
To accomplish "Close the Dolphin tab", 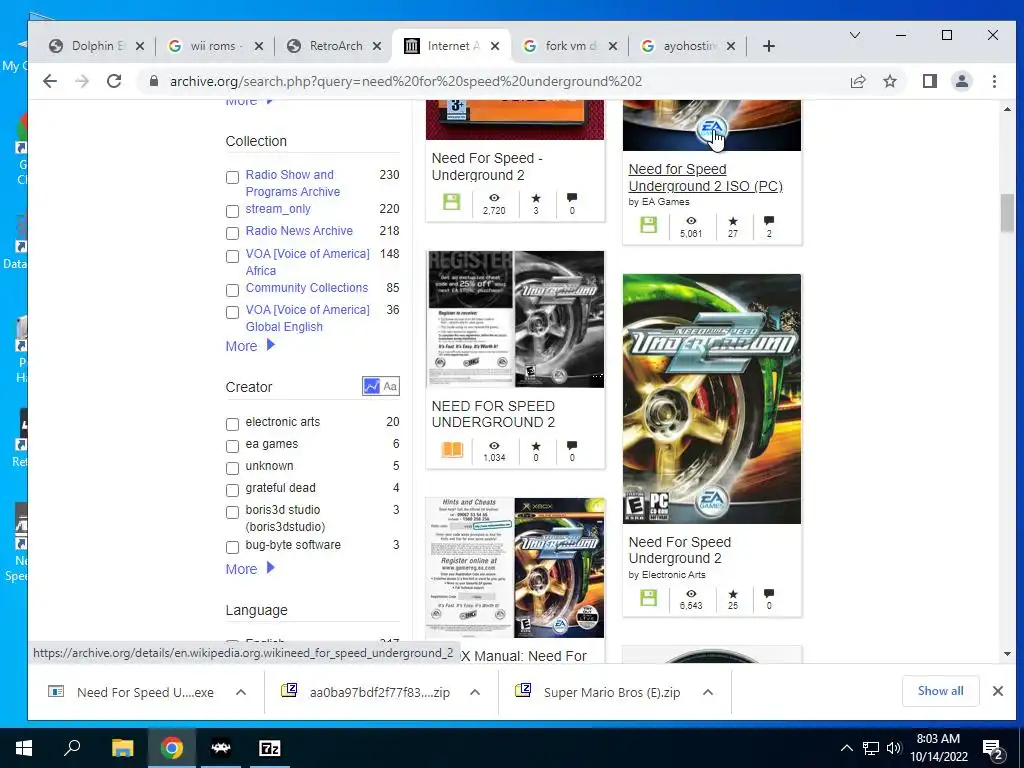I will pos(140,46).
